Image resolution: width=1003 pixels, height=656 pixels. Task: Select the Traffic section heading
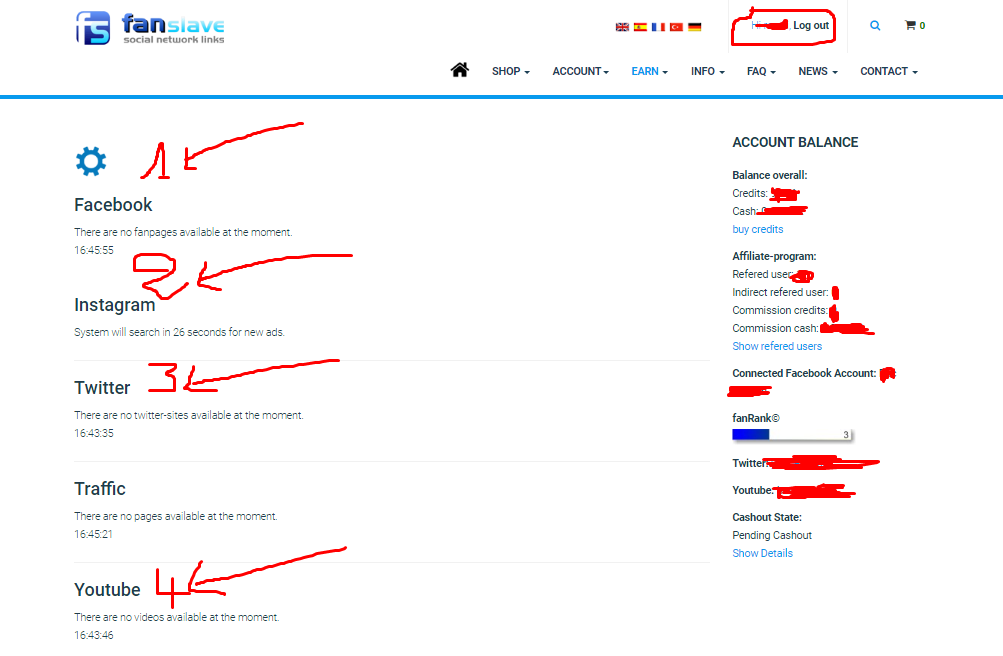pos(100,488)
